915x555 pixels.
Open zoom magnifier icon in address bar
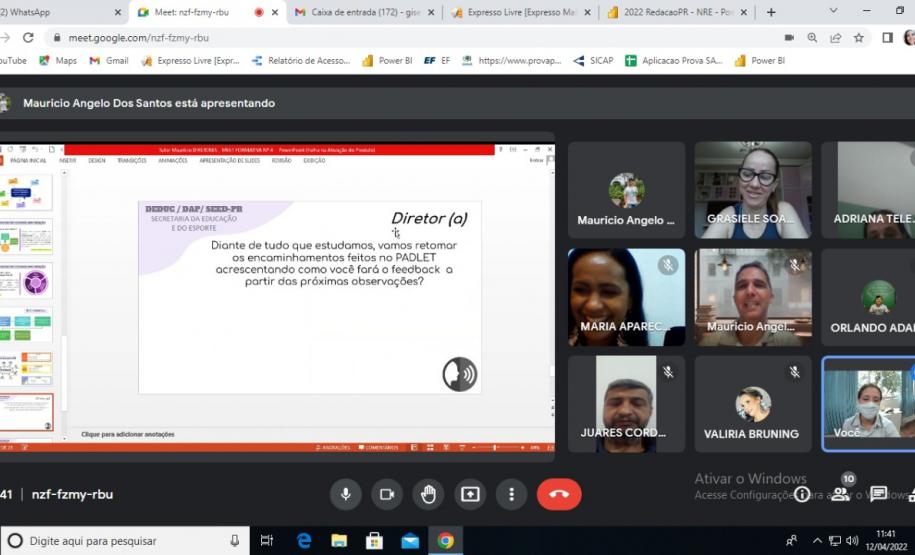812,38
